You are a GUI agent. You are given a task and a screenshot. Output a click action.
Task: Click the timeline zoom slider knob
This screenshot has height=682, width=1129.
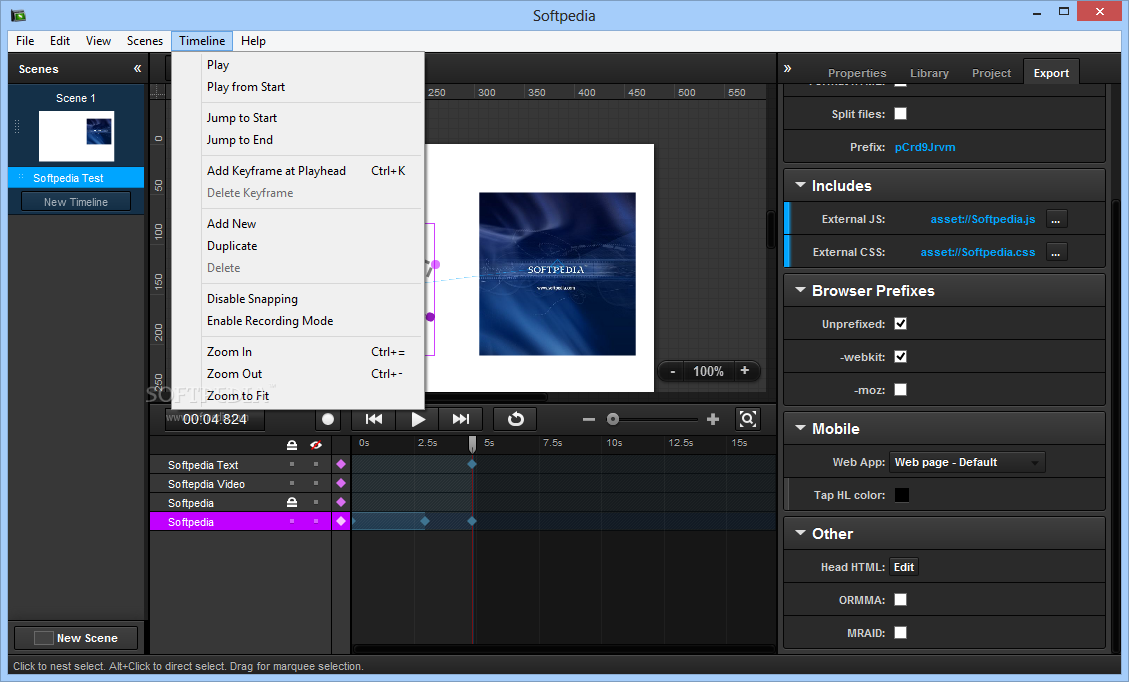tap(613, 419)
